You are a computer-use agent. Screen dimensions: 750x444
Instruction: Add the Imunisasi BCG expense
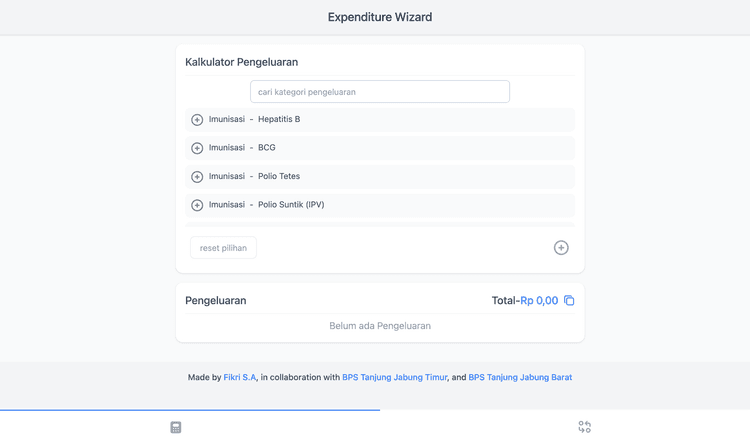(x=197, y=148)
